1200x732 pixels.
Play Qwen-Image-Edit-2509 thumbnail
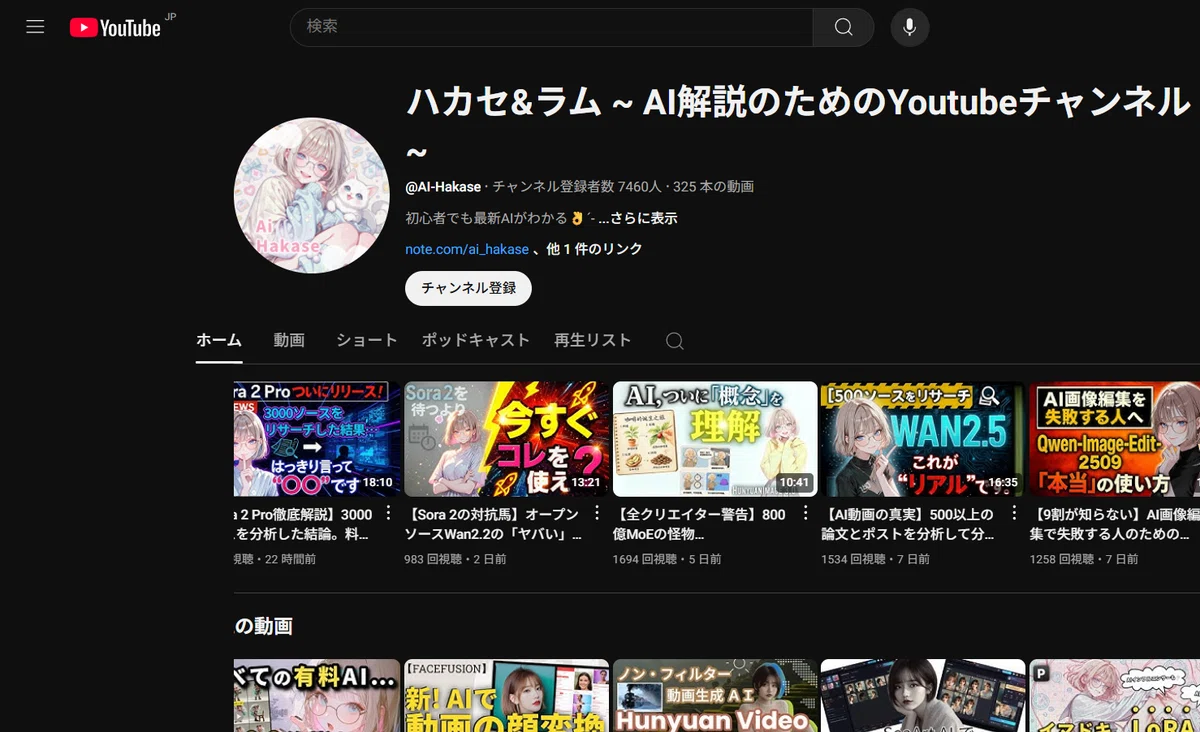1114,439
